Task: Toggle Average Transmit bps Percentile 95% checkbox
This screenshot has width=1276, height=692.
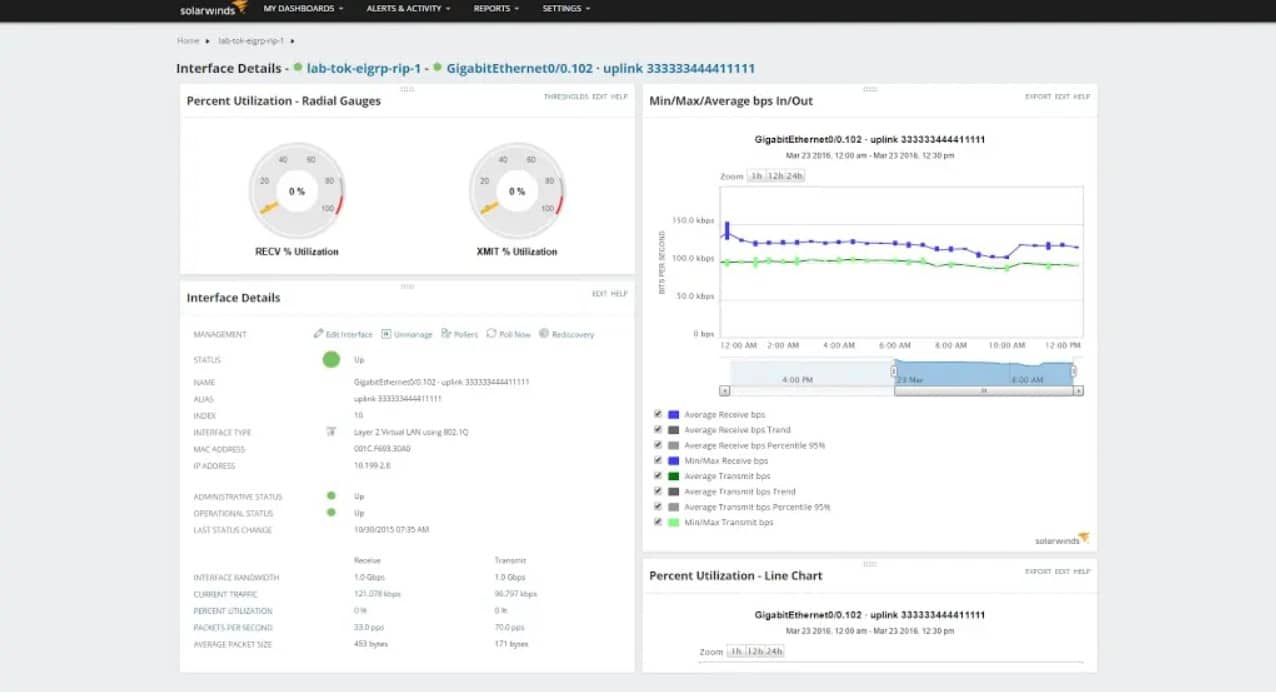Action: pyautogui.click(x=657, y=507)
